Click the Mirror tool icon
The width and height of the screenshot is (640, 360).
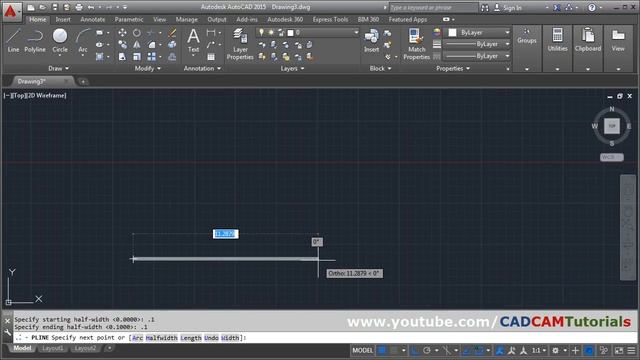coord(137,44)
